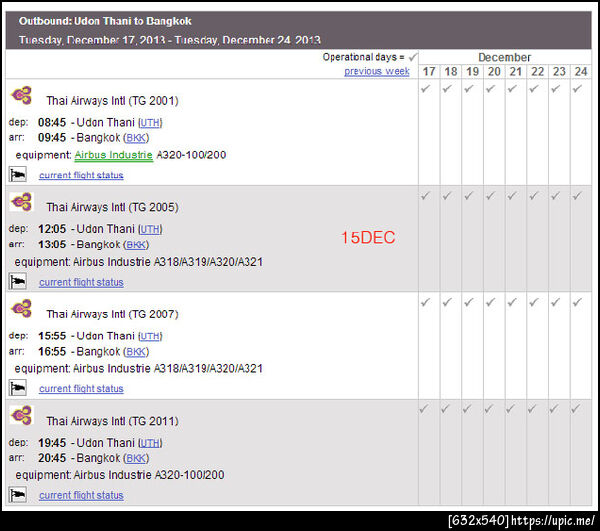Click the TG 2001 checkmark for December 24
Image resolution: width=600 pixels, height=531 pixels.
click(577, 89)
